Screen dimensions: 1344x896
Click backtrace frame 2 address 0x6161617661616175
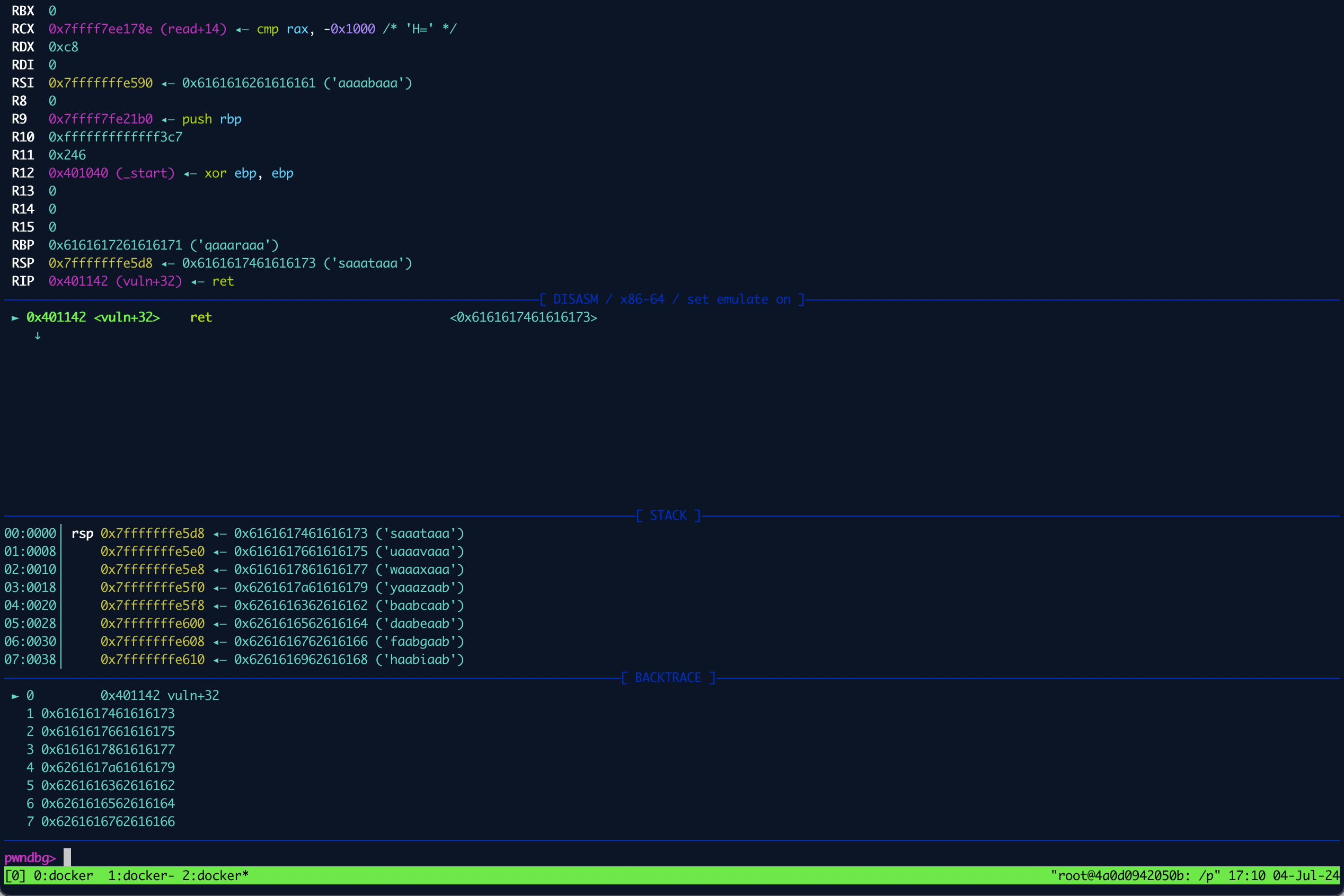coord(108,731)
